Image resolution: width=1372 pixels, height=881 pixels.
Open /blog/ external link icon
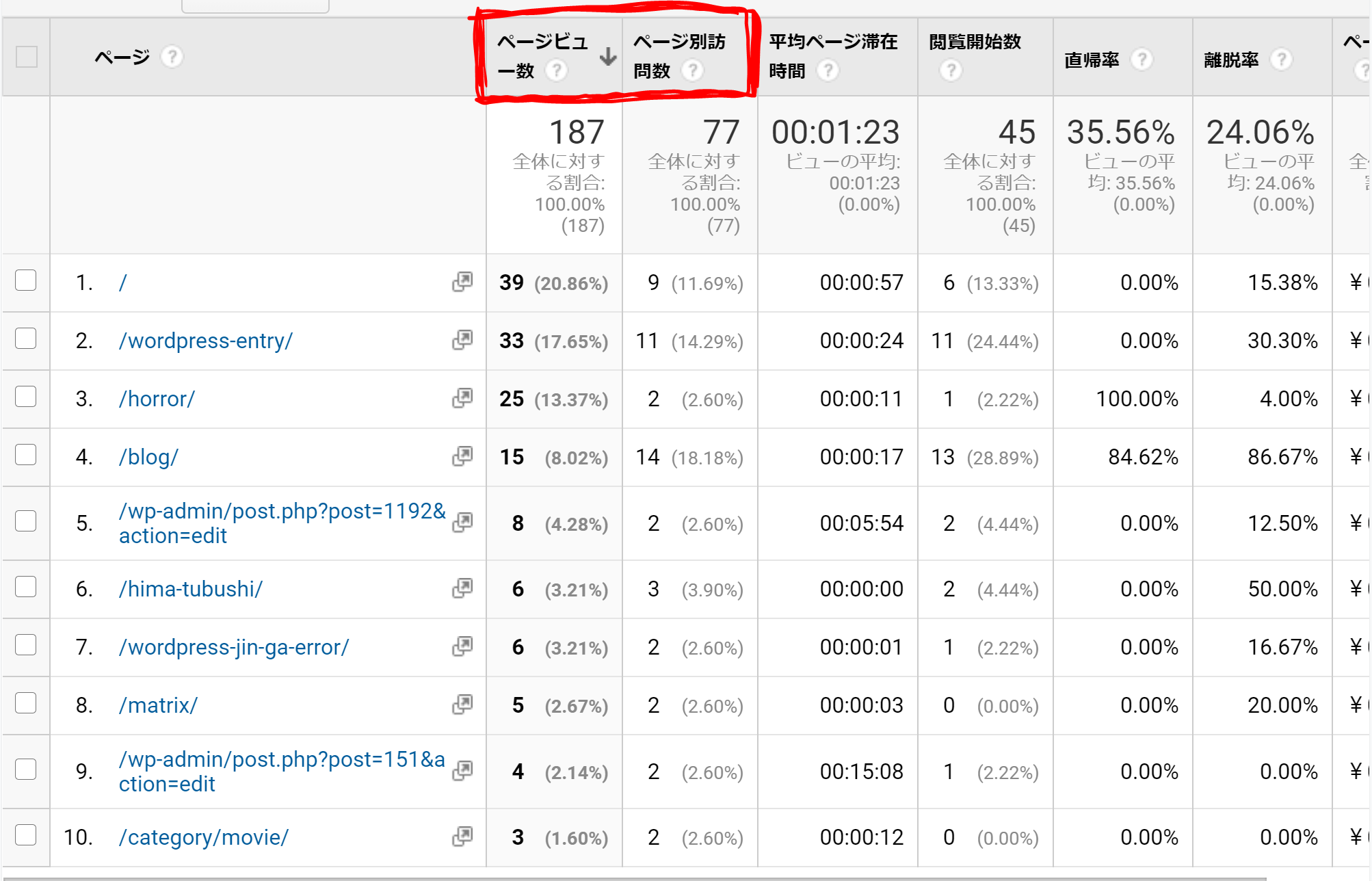[x=462, y=456]
